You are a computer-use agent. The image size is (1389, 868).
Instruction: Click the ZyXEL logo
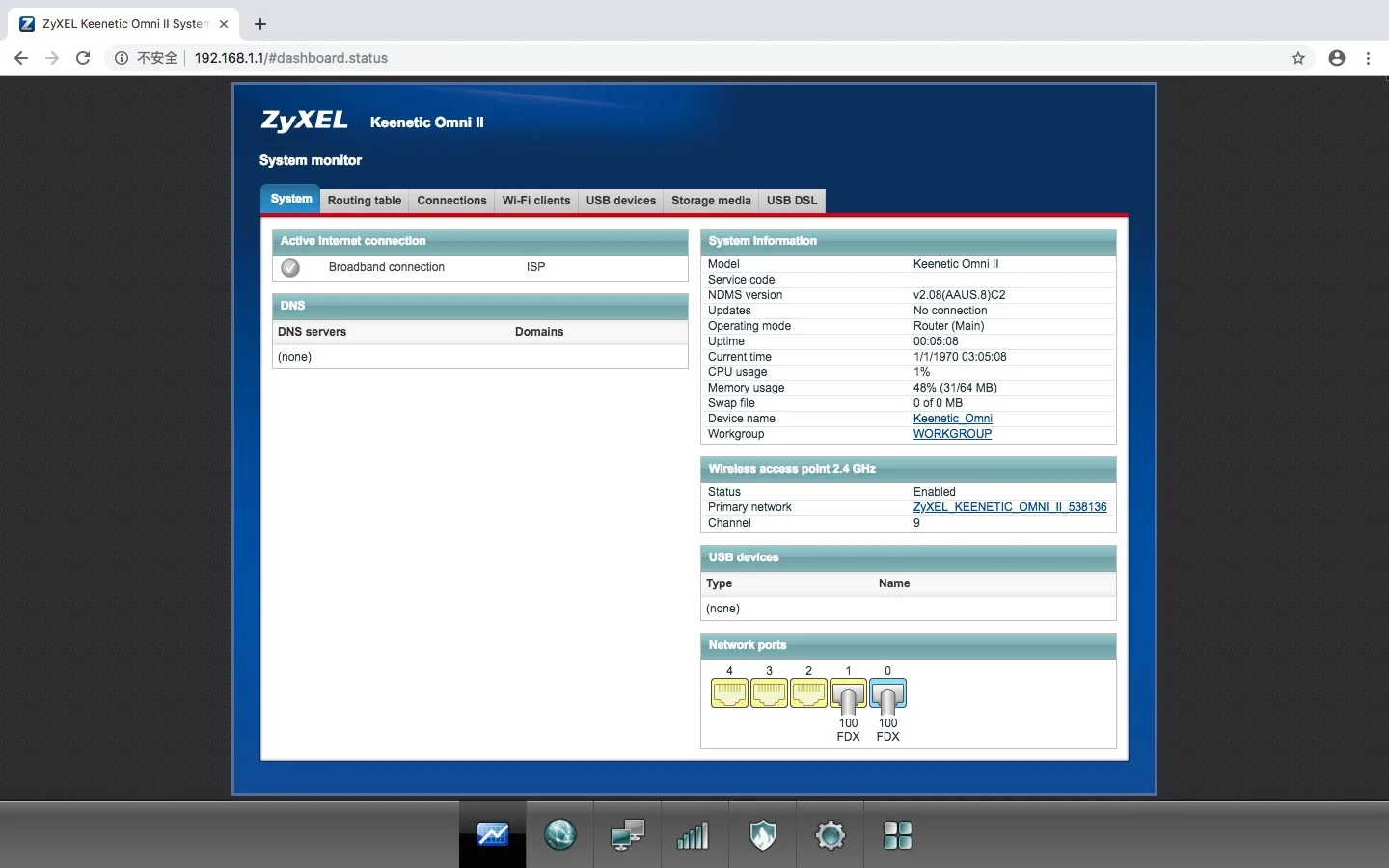click(x=305, y=121)
